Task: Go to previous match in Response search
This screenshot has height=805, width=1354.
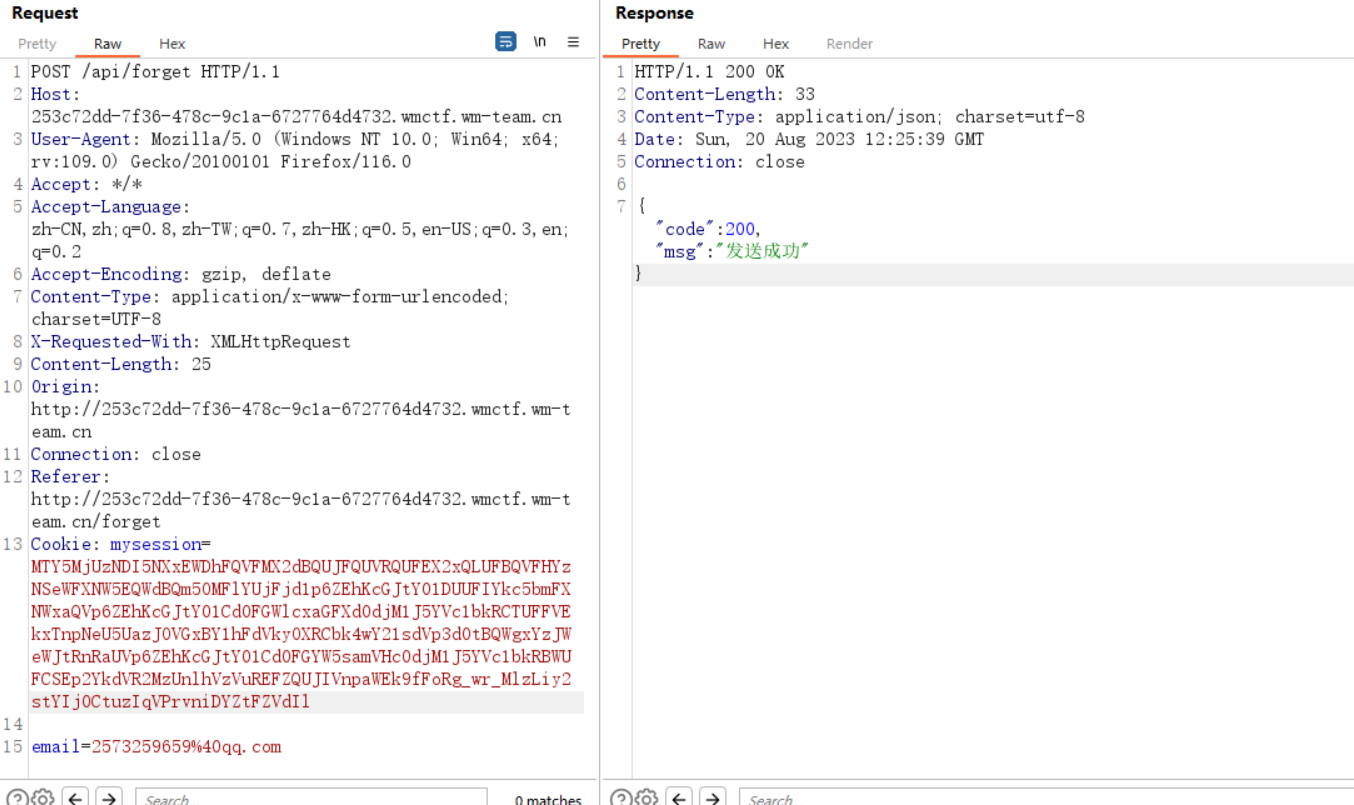Action: [x=679, y=797]
